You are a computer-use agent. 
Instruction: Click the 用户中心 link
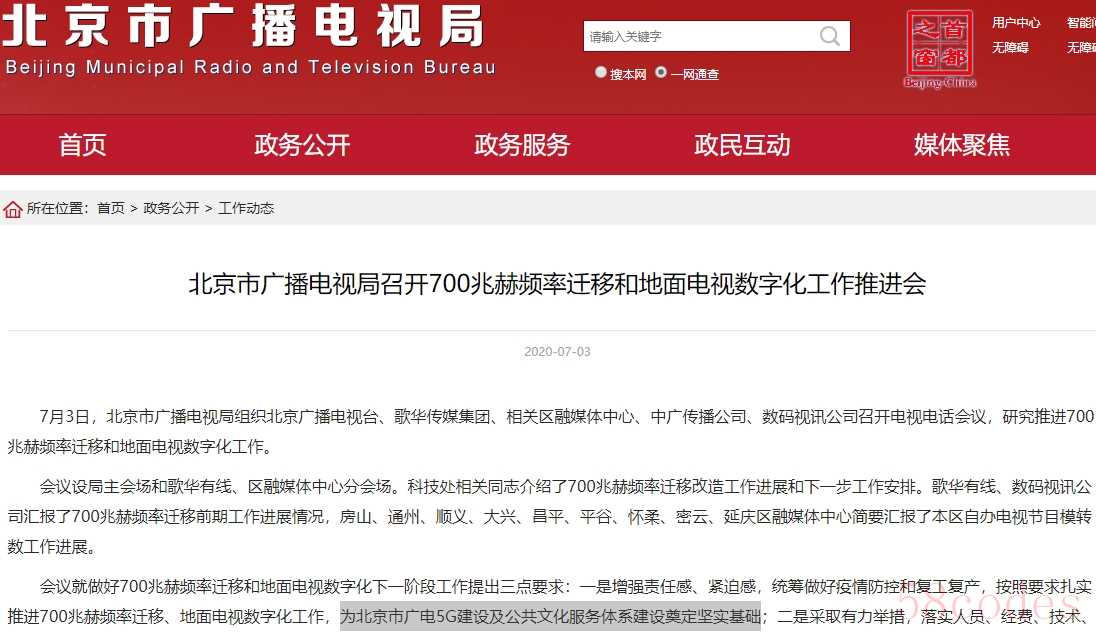coord(1016,23)
